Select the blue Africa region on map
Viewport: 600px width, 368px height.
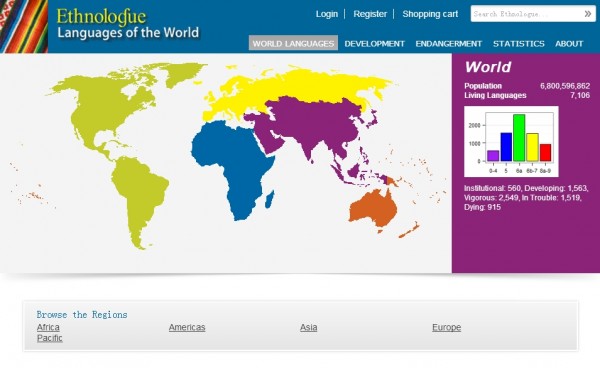click(233, 164)
